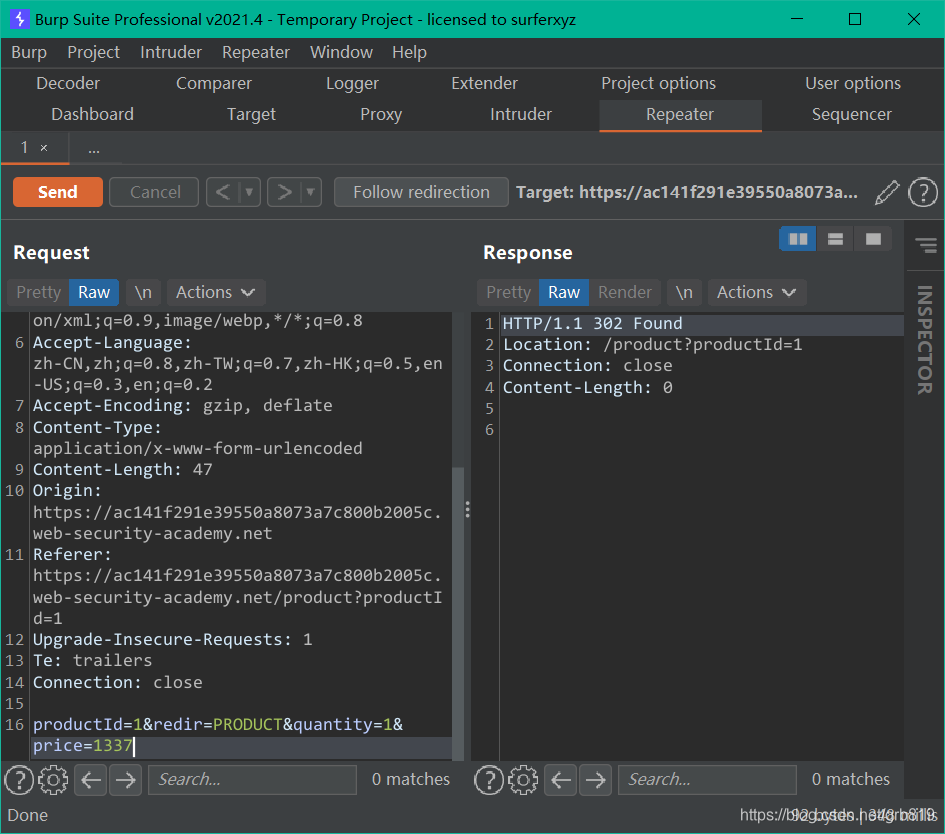This screenshot has height=834, width=945.
Task: Open the Window menu
Action: coord(341,52)
